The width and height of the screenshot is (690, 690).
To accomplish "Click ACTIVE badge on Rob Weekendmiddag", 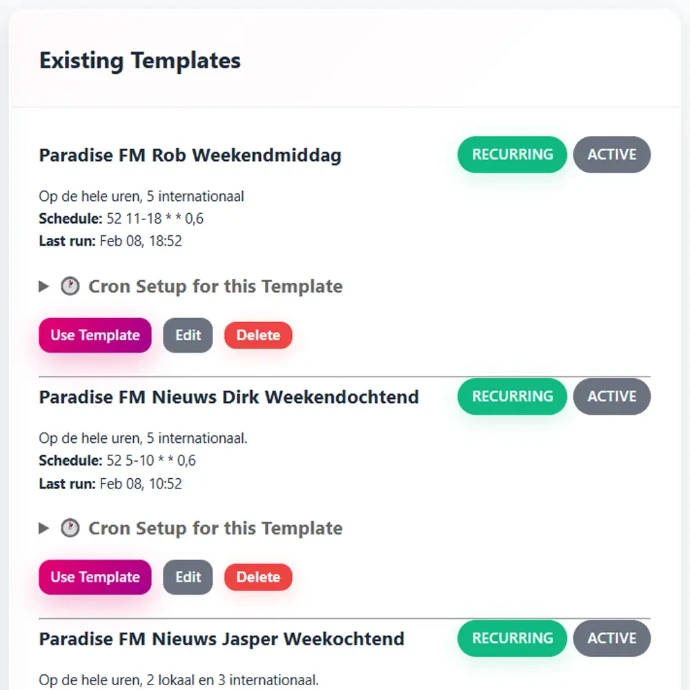I will tap(612, 155).
